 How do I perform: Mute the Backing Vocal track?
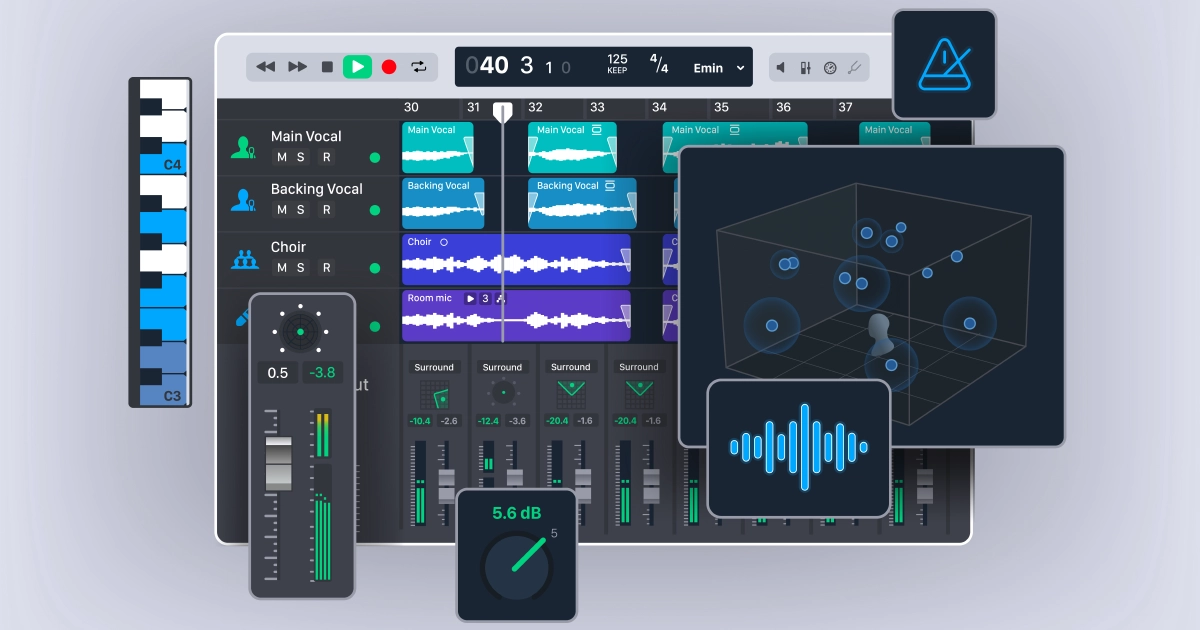tap(281, 209)
